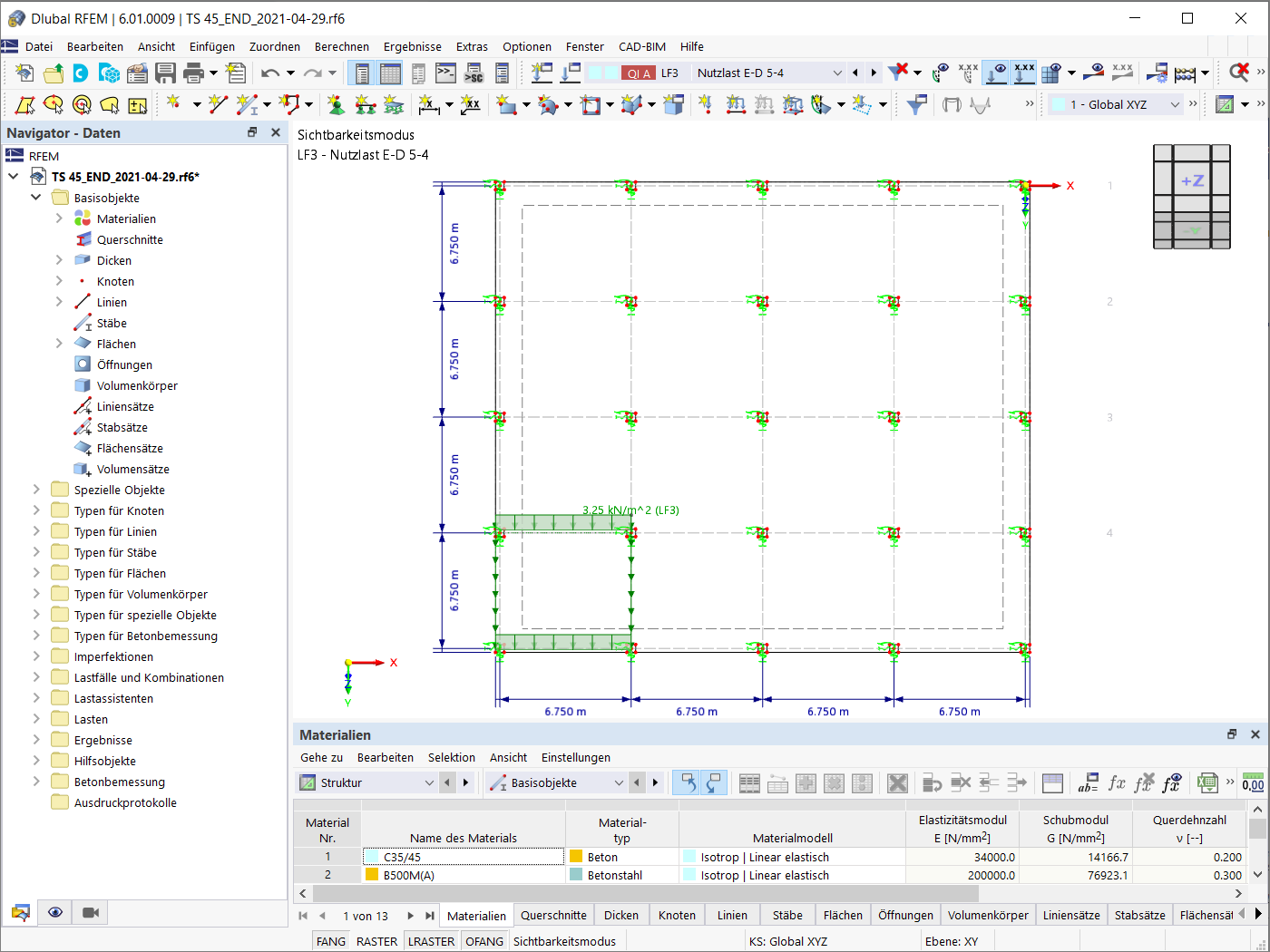Click the New Node tool icon
Image resolution: width=1270 pixels, height=952 pixels.
click(x=172, y=105)
